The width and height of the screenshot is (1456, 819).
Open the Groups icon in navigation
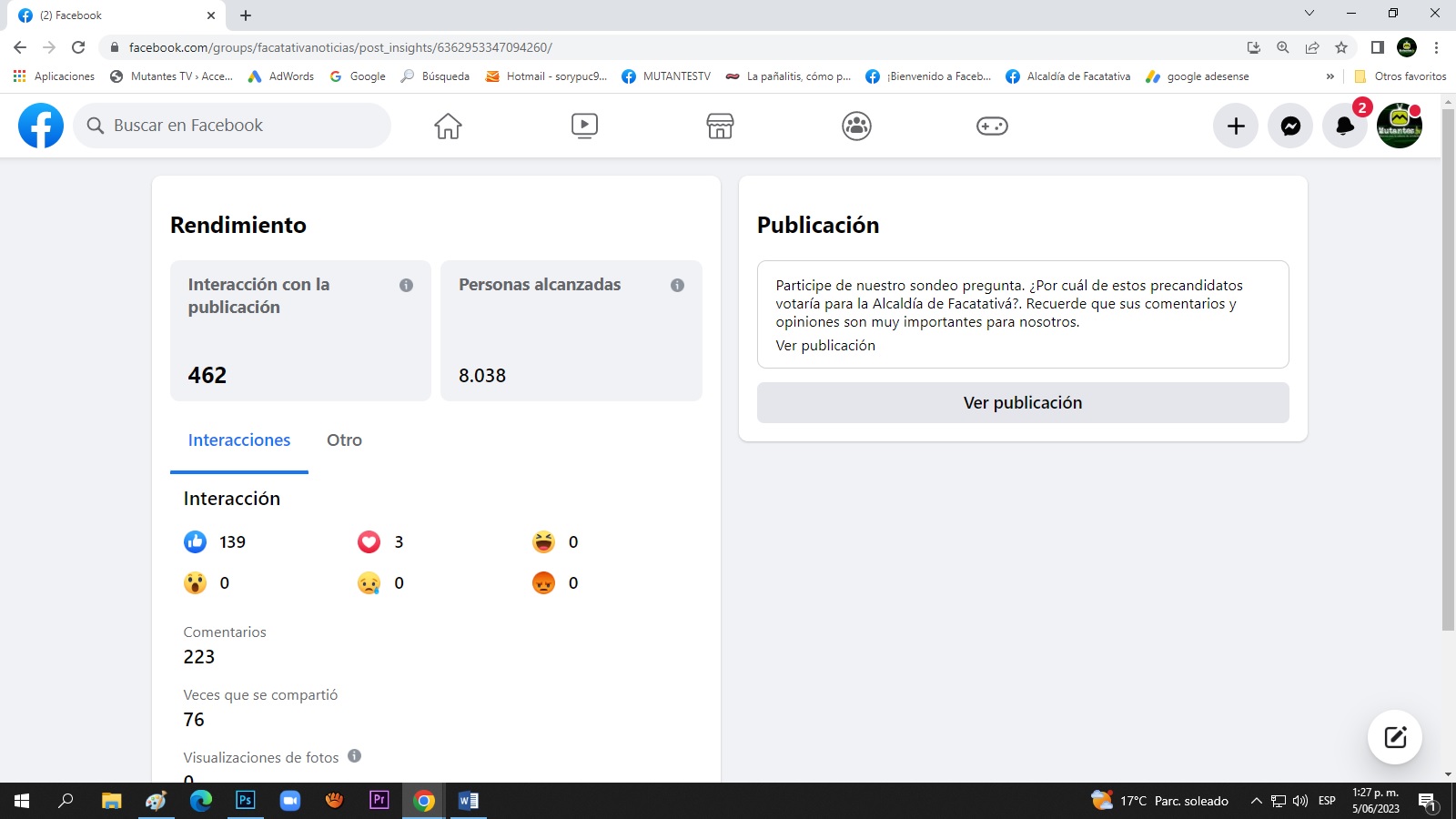[x=856, y=126]
